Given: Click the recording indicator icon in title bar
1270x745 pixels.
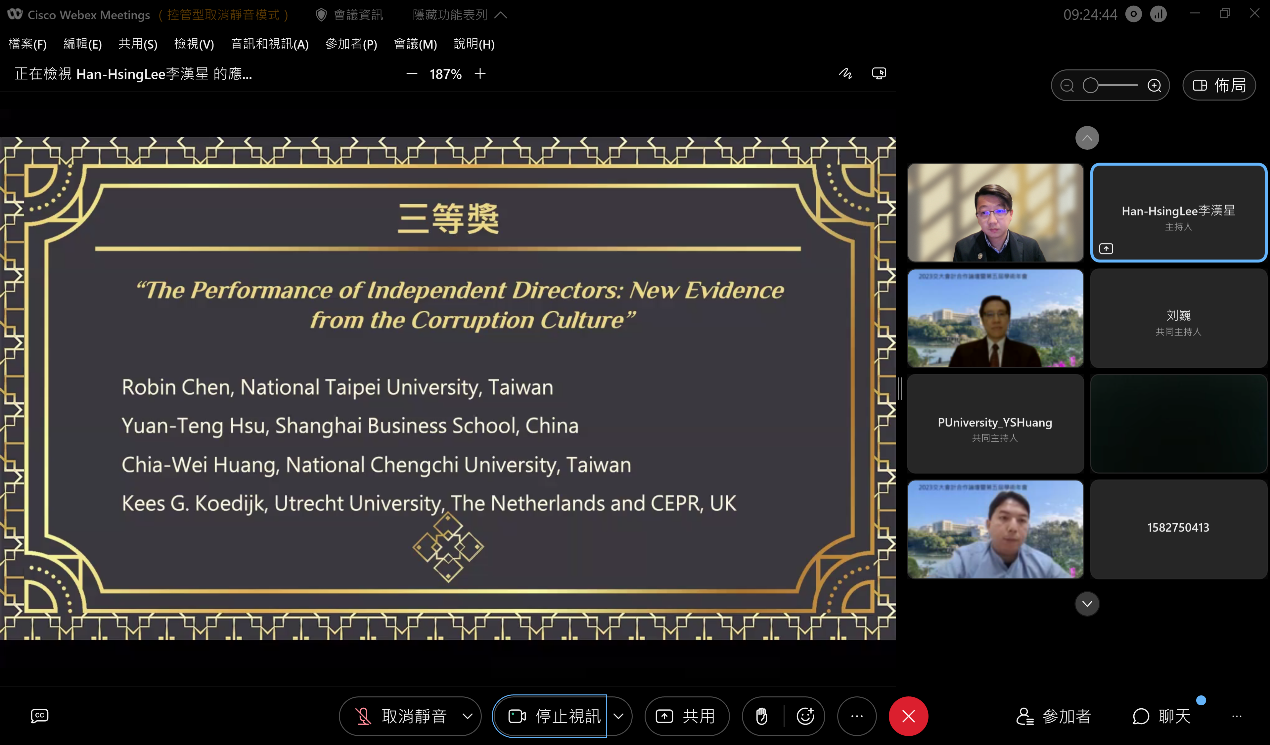Looking at the screenshot, I should coord(1134,14).
